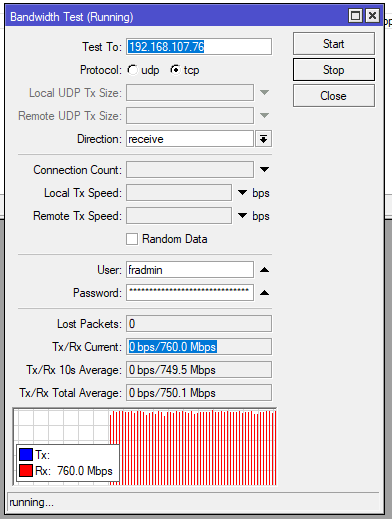Click the Tx/Rx 10s Average value
Screen dimensions: 392x519
tap(199, 370)
